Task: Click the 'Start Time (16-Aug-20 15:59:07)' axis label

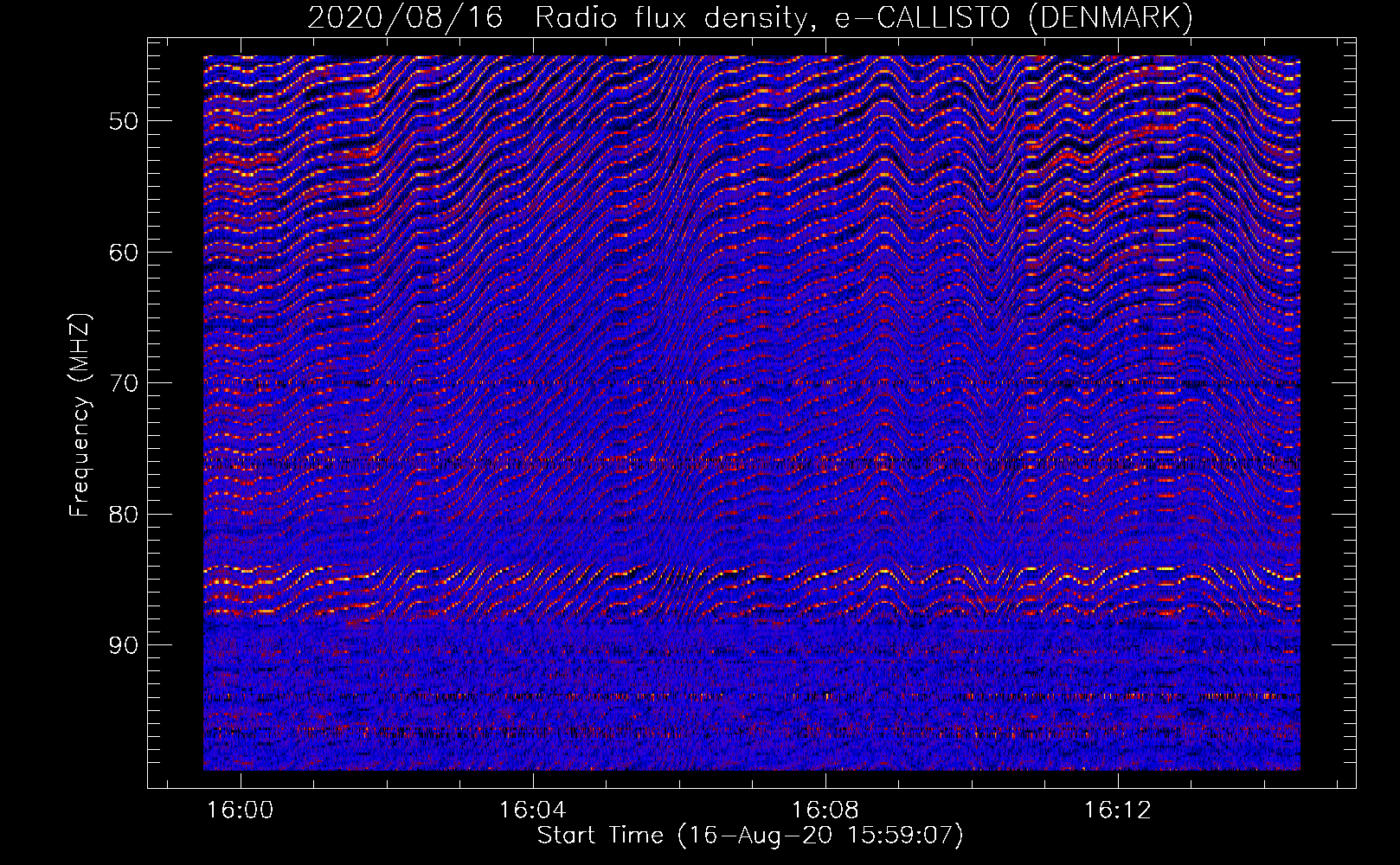Action: pos(750,836)
